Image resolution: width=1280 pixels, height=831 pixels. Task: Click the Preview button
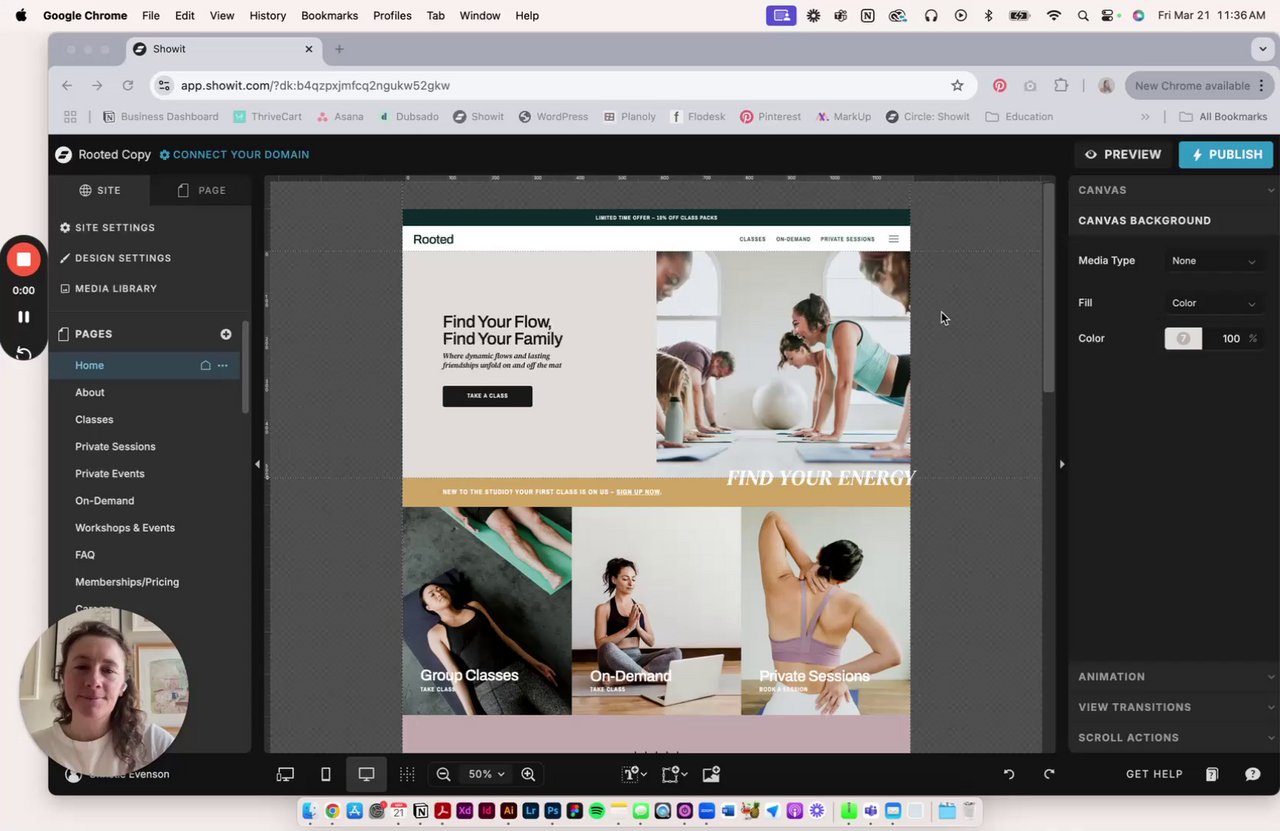pos(1123,154)
